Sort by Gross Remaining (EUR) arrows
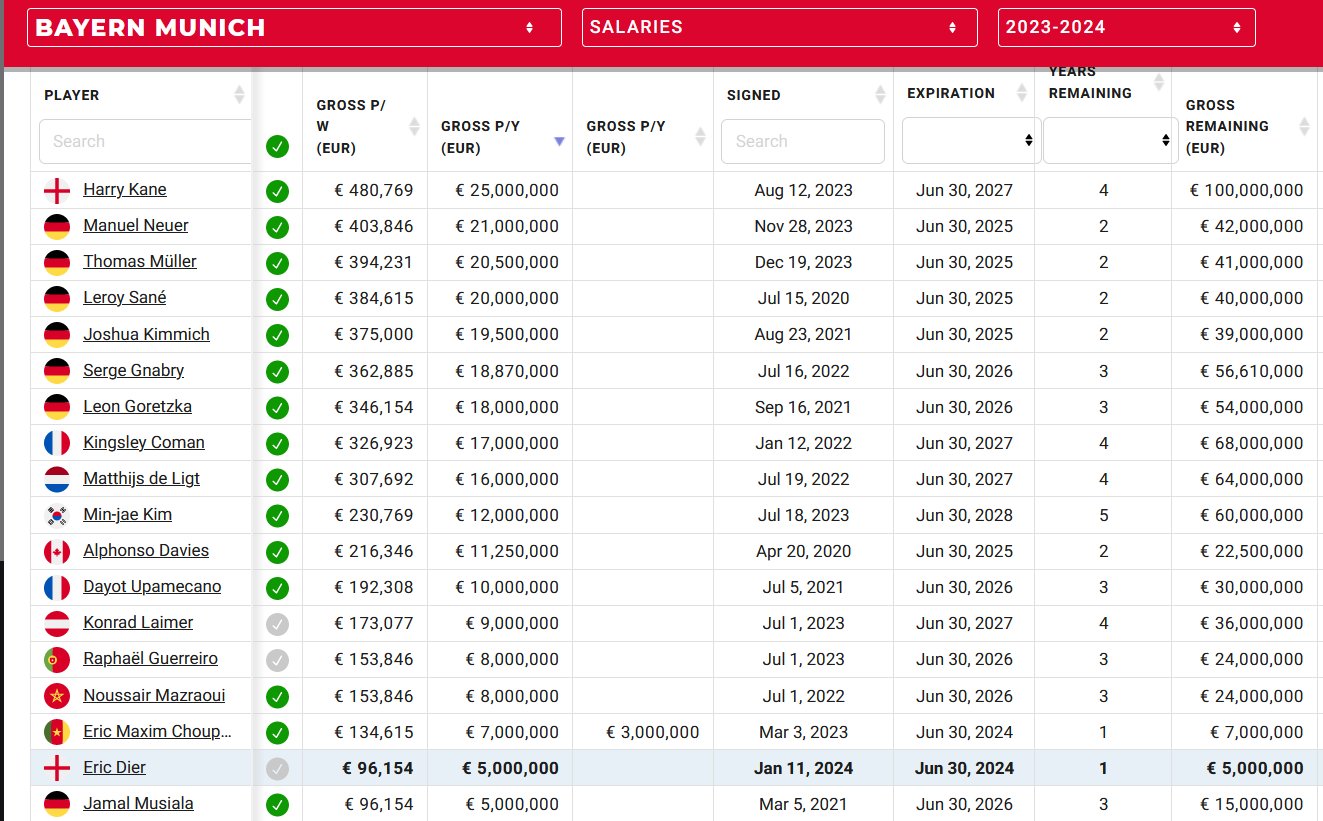1323x821 pixels. pos(1304,127)
